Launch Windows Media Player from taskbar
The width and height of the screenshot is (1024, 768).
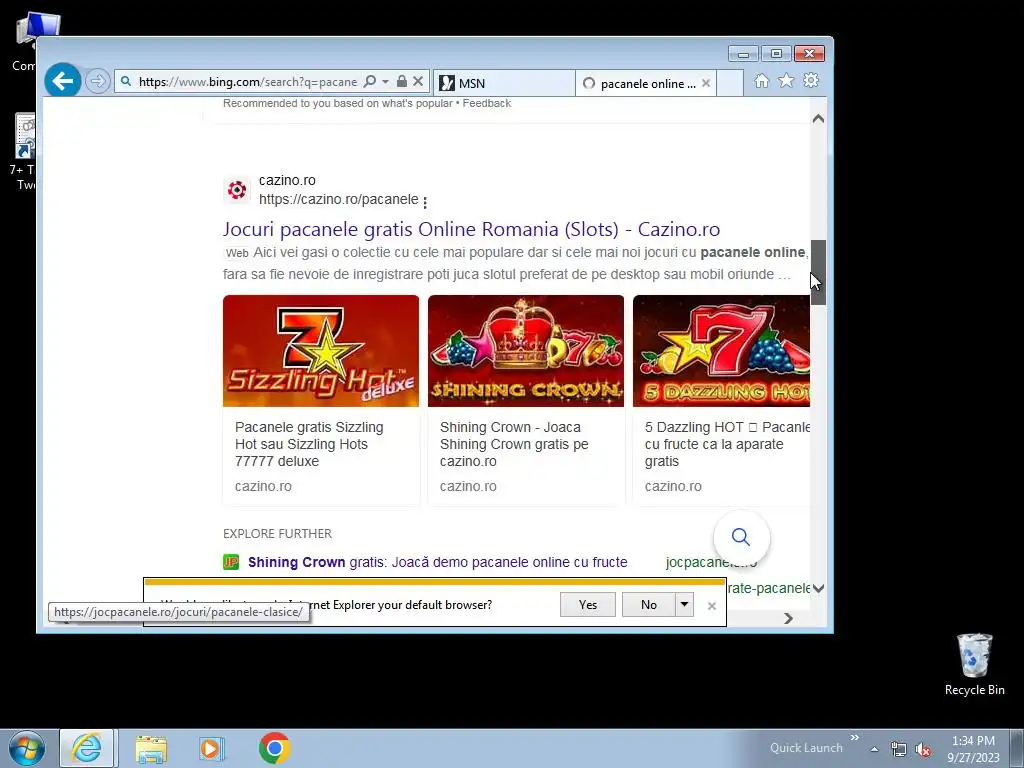211,748
